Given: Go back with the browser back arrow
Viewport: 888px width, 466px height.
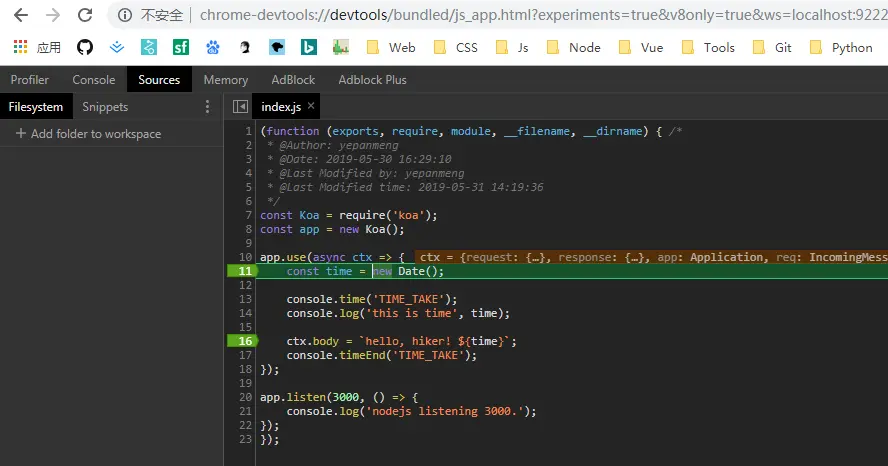Looking at the screenshot, I should pyautogui.click(x=21, y=15).
